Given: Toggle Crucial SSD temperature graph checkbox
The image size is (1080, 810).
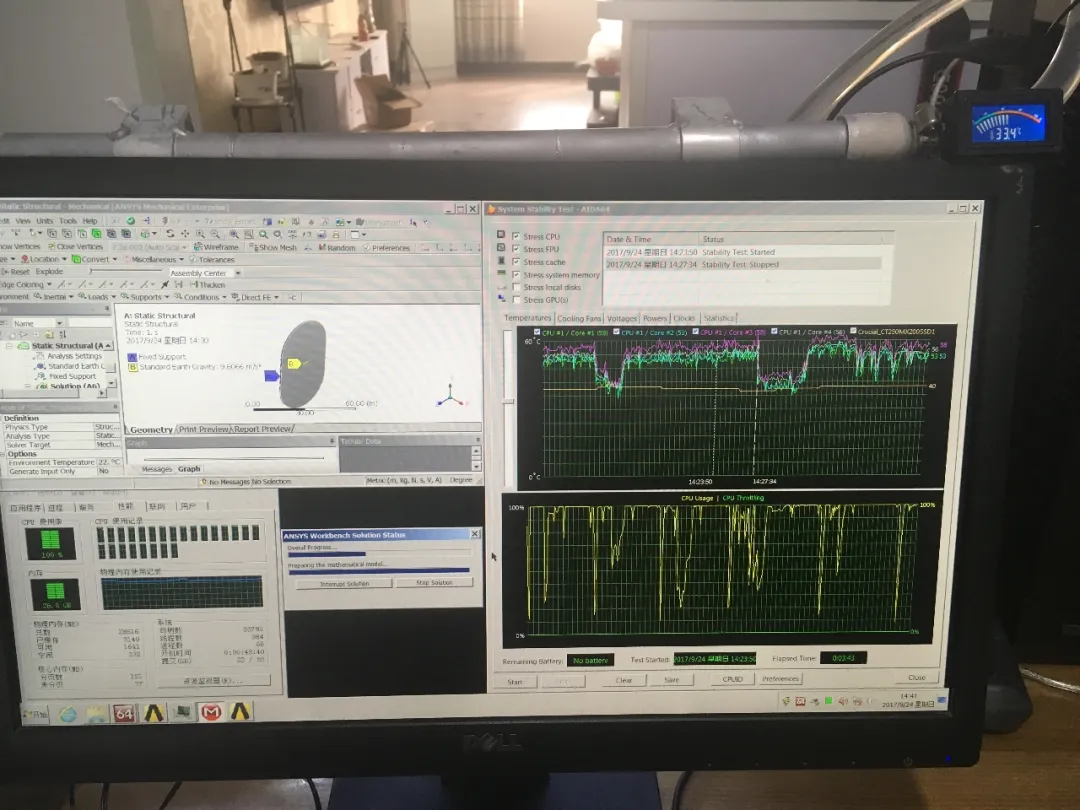Looking at the screenshot, I should tap(853, 331).
